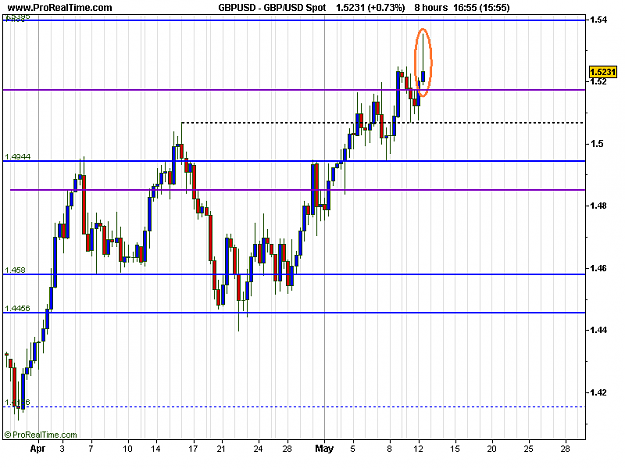Click the www.ProRealTime.com header text
625x469 pixels.
click(60, 7)
